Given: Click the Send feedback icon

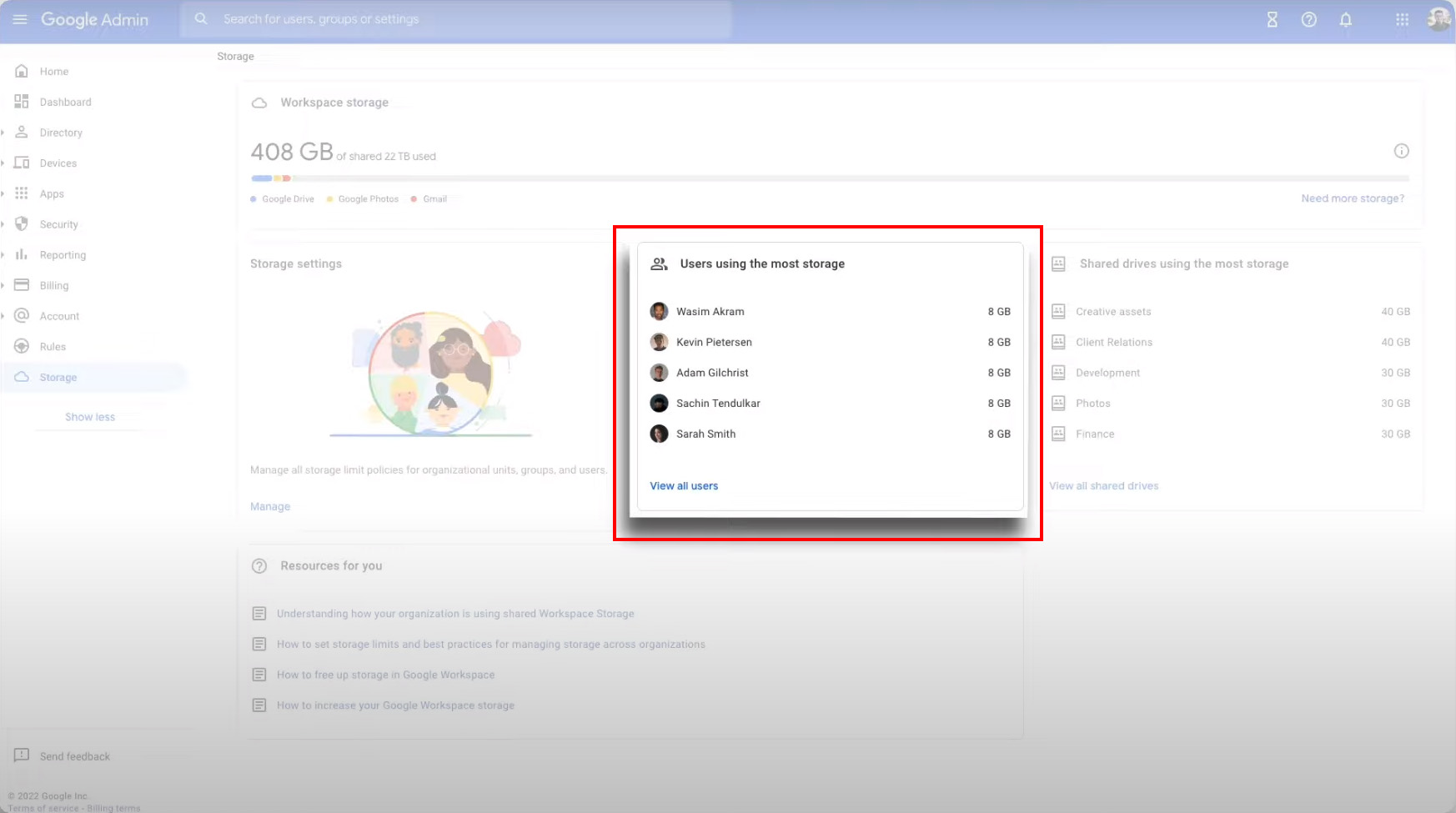Looking at the screenshot, I should point(22,756).
